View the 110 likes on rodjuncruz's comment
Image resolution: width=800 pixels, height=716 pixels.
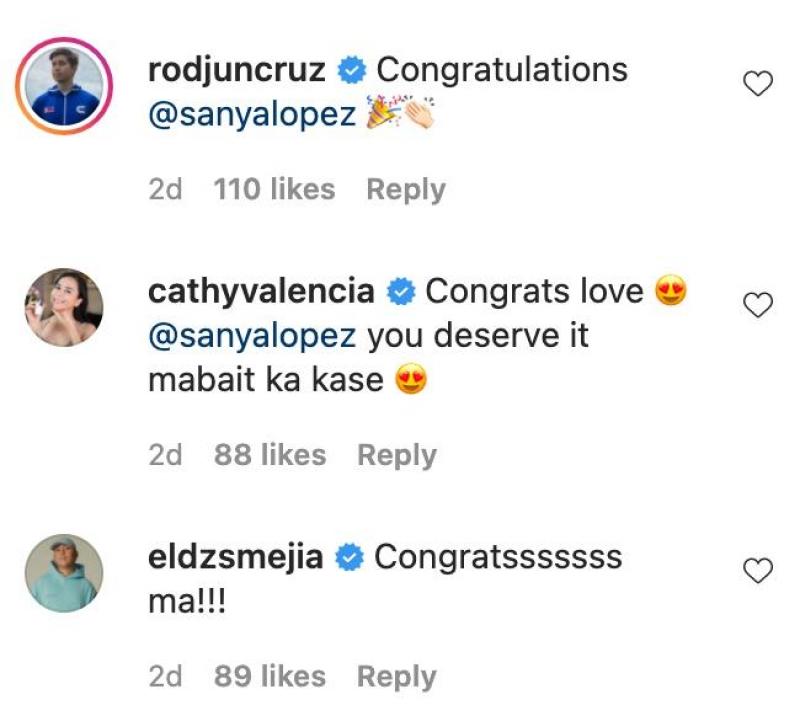pos(274,189)
